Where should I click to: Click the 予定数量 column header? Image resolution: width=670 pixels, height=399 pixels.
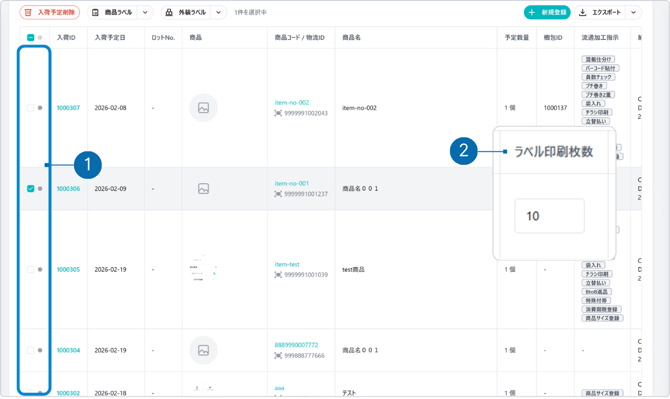517,38
